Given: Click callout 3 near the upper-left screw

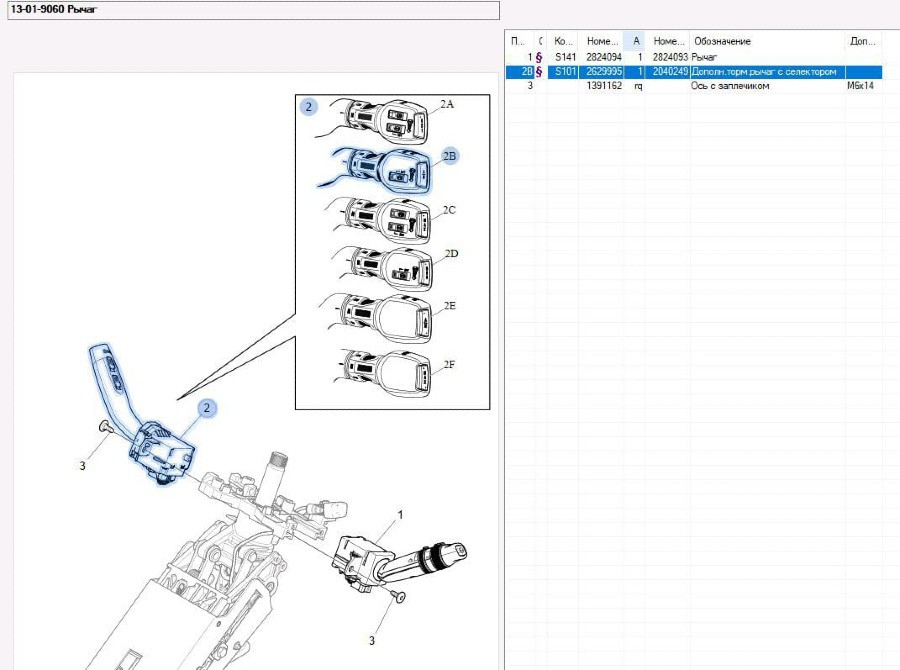Looking at the screenshot, I should pyautogui.click(x=83, y=465).
